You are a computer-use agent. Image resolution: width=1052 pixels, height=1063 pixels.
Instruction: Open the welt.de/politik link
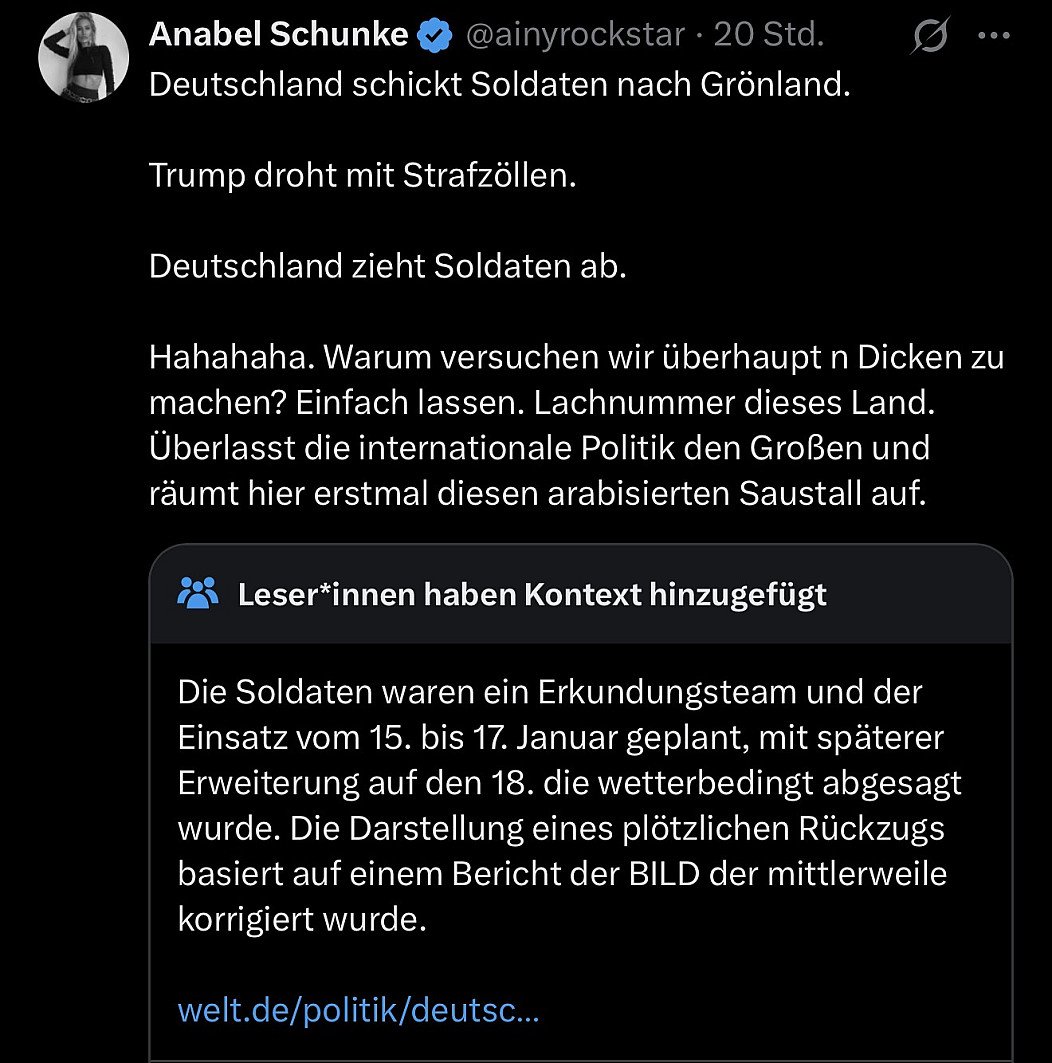tap(358, 1010)
